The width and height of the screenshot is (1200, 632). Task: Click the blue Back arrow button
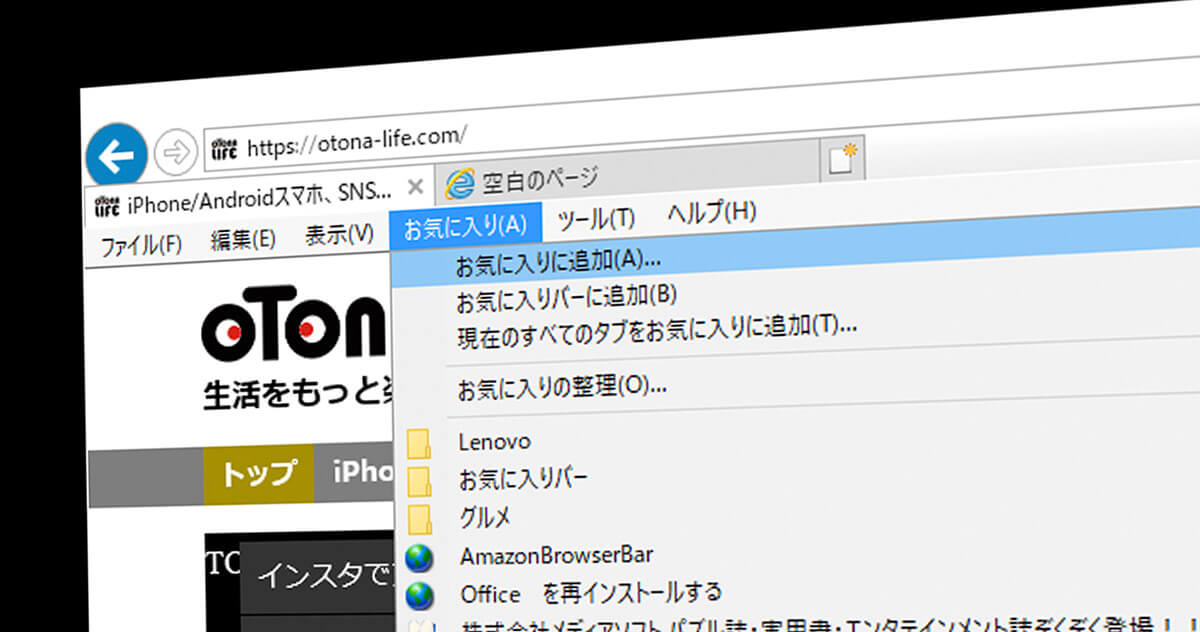tap(117, 155)
